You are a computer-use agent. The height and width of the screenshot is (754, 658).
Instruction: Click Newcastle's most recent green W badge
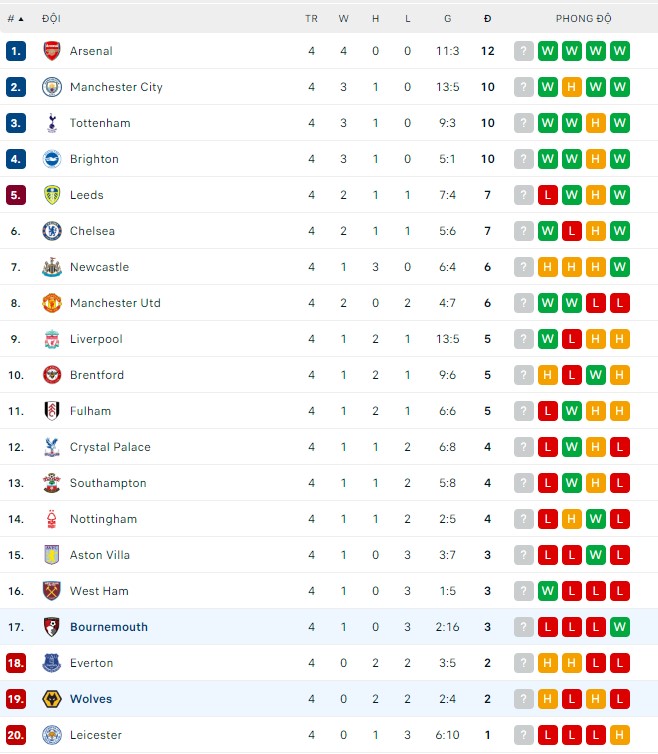(x=620, y=267)
